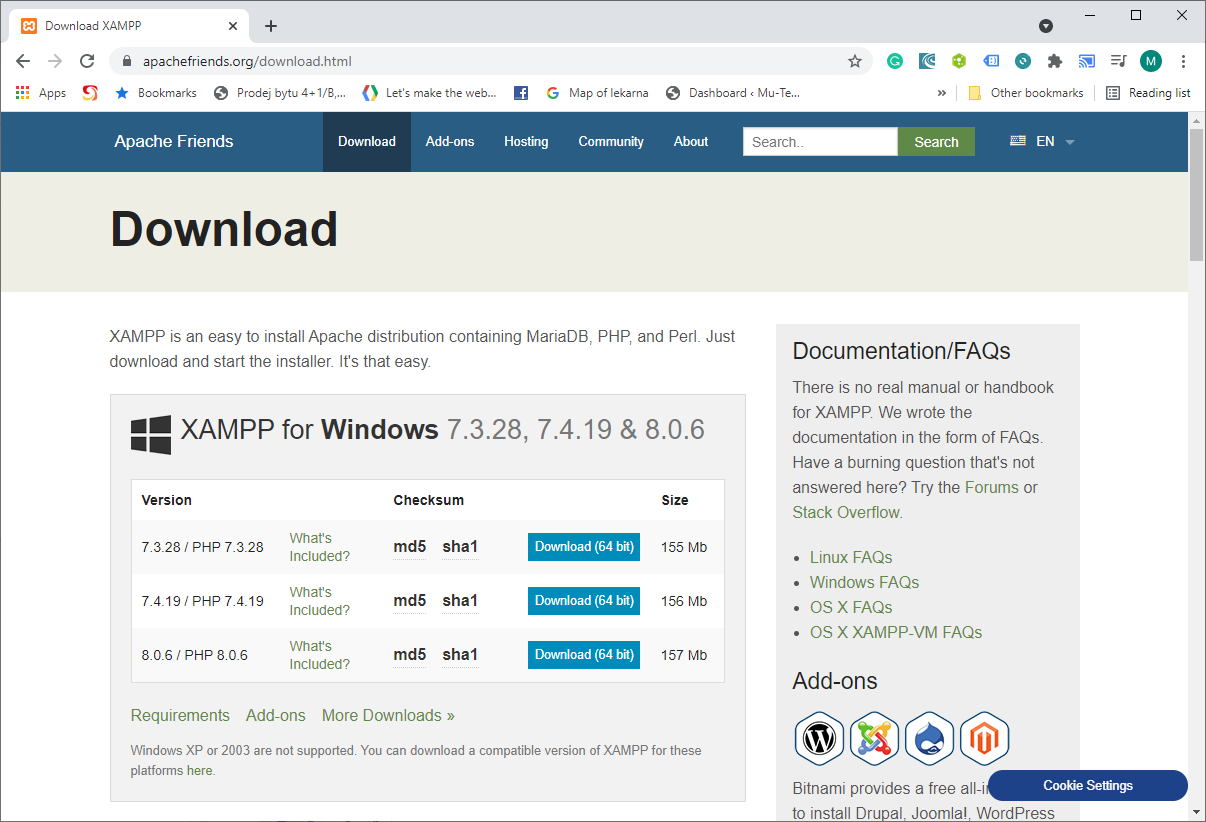This screenshot has height=822, width=1206.
Task: Open the Map of lekarna bookmark
Action: (x=597, y=93)
